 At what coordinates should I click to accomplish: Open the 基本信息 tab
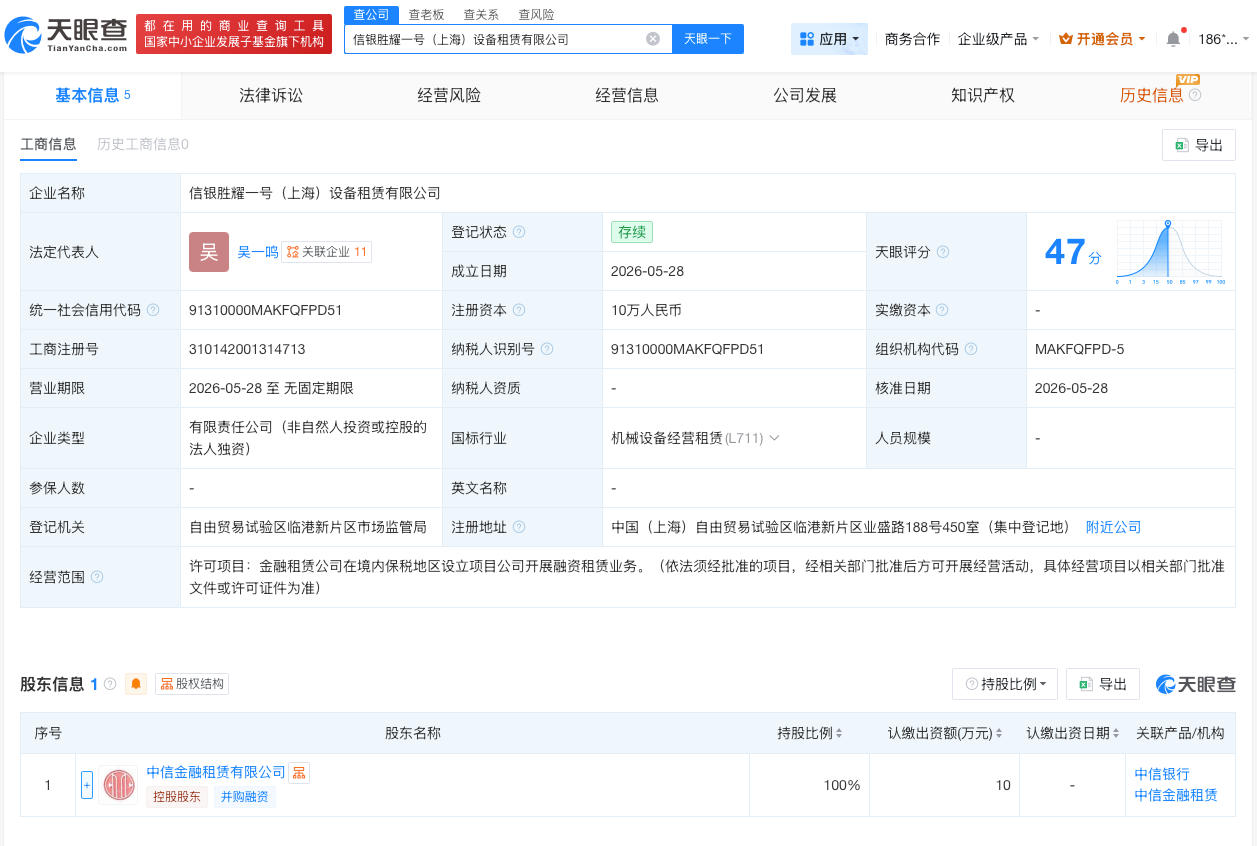[92, 95]
